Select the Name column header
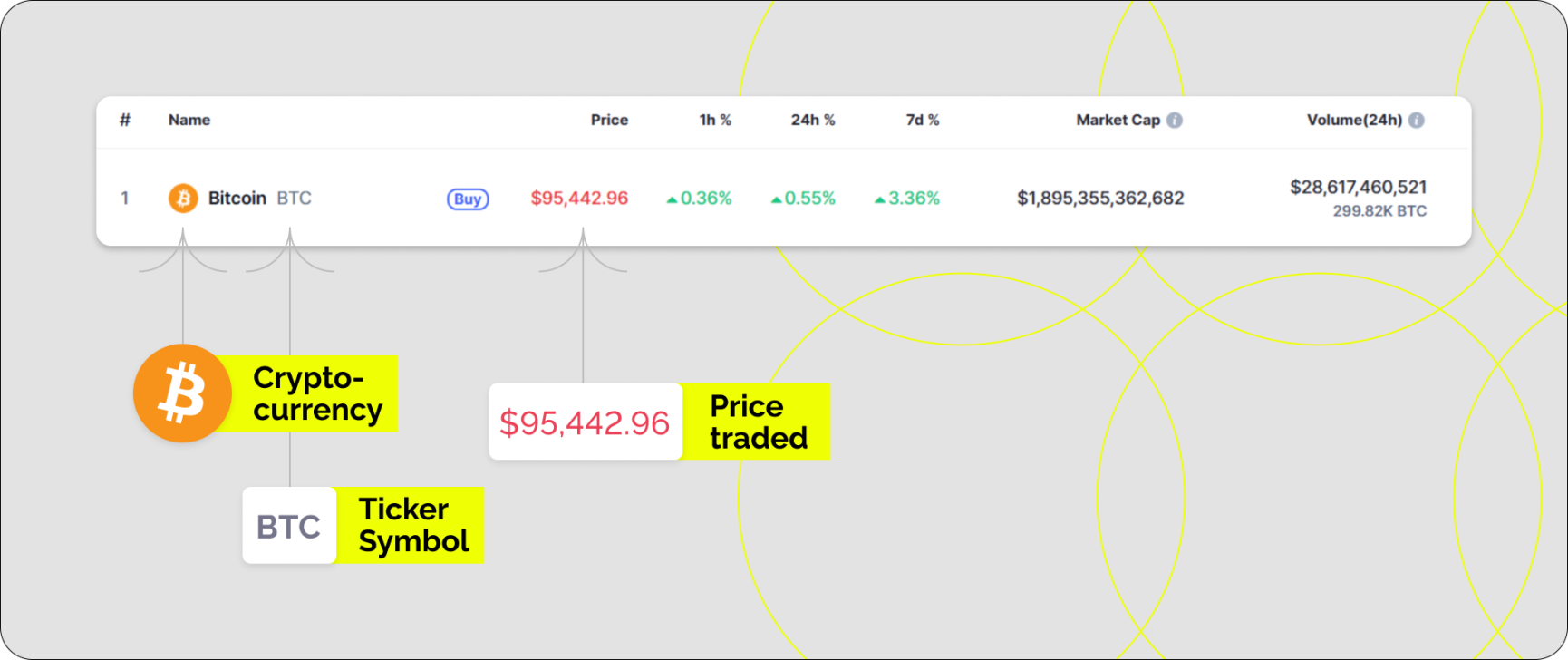1568x660 pixels. point(188,119)
